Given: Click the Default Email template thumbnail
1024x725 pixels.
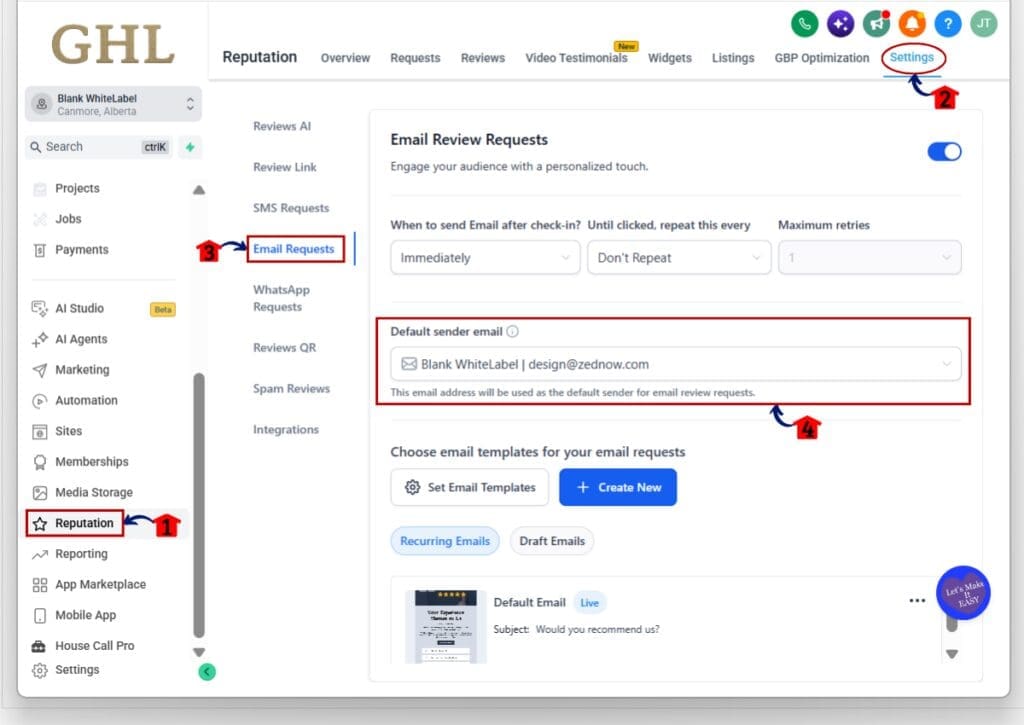Looking at the screenshot, I should [445, 626].
